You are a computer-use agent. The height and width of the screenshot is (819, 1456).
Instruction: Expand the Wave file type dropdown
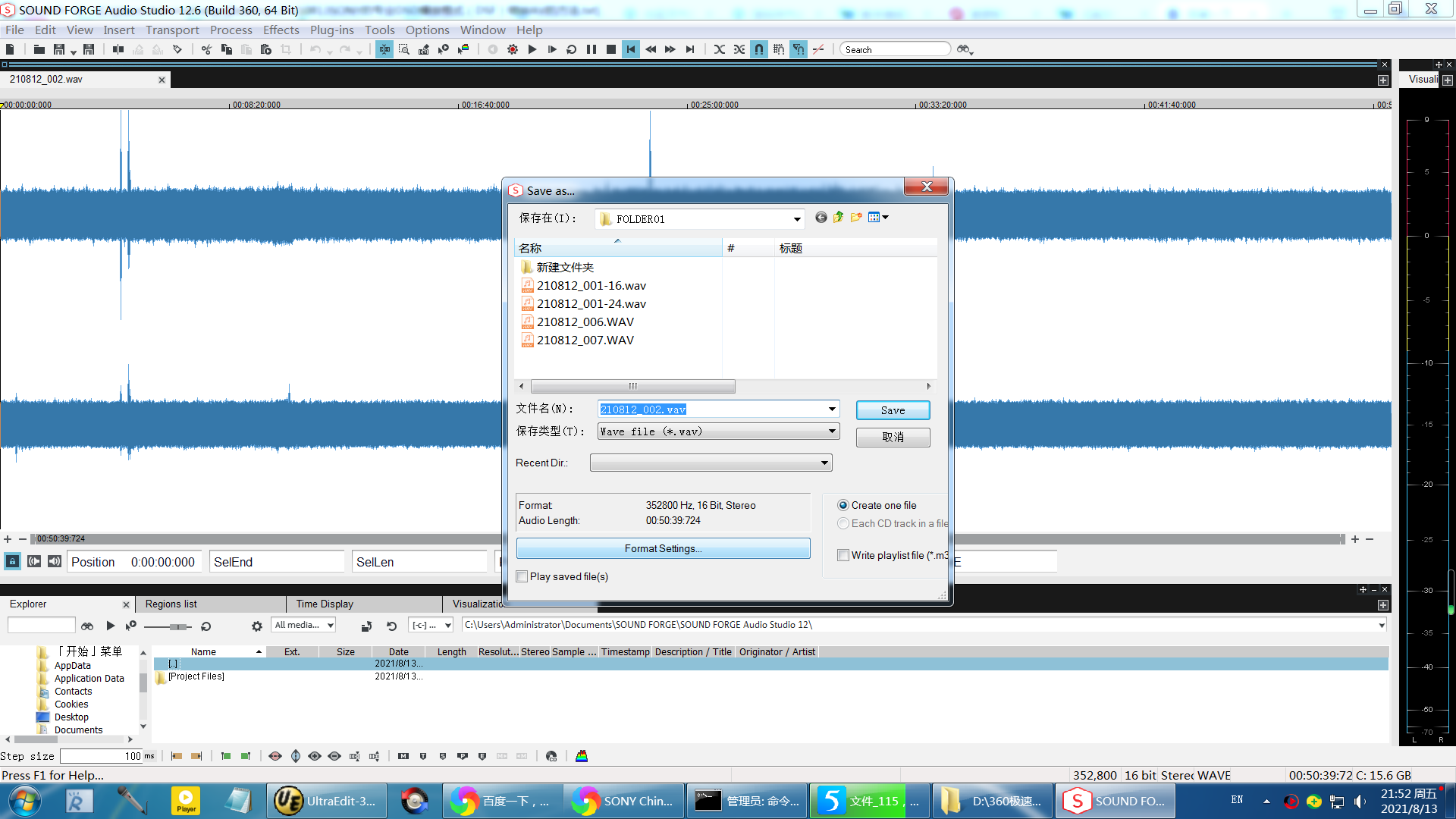click(832, 431)
